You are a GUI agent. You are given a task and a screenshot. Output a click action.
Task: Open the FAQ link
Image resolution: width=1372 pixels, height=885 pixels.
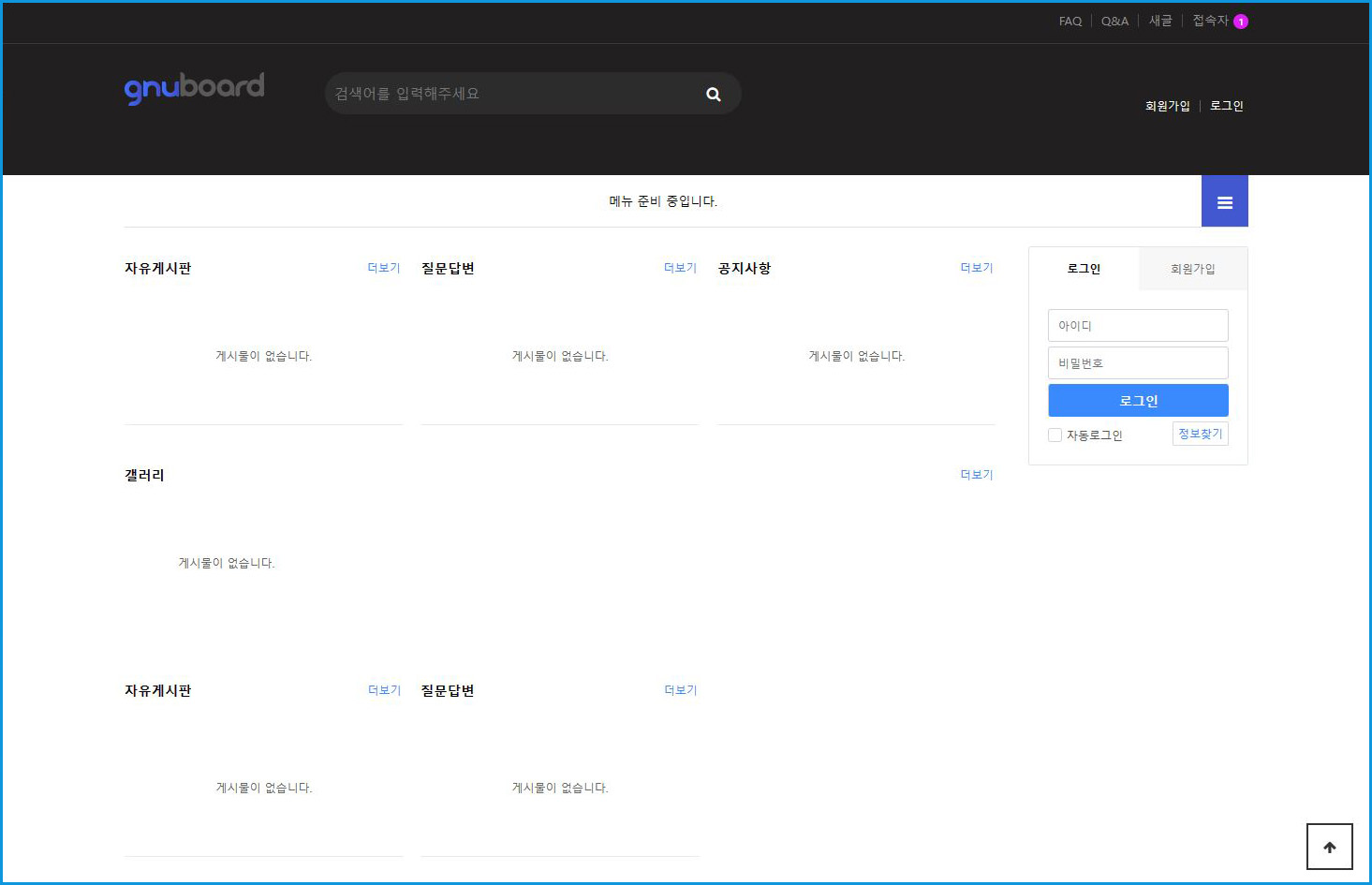point(1070,22)
